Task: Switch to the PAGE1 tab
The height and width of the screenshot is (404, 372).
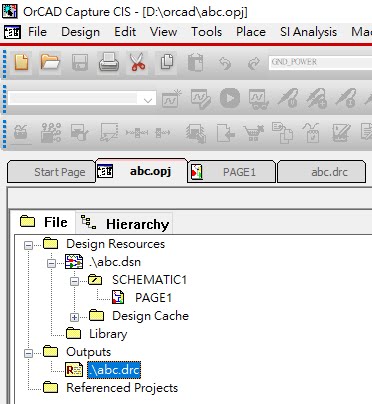Action: click(x=232, y=172)
